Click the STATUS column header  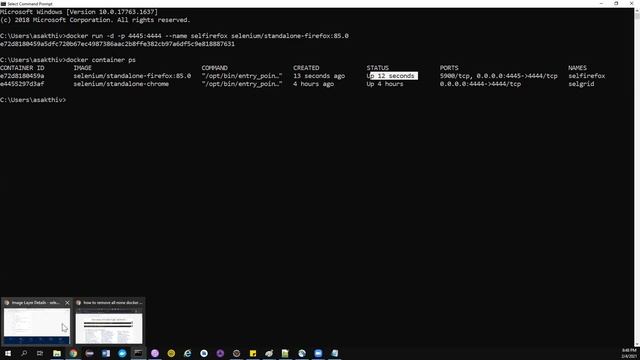click(x=378, y=68)
